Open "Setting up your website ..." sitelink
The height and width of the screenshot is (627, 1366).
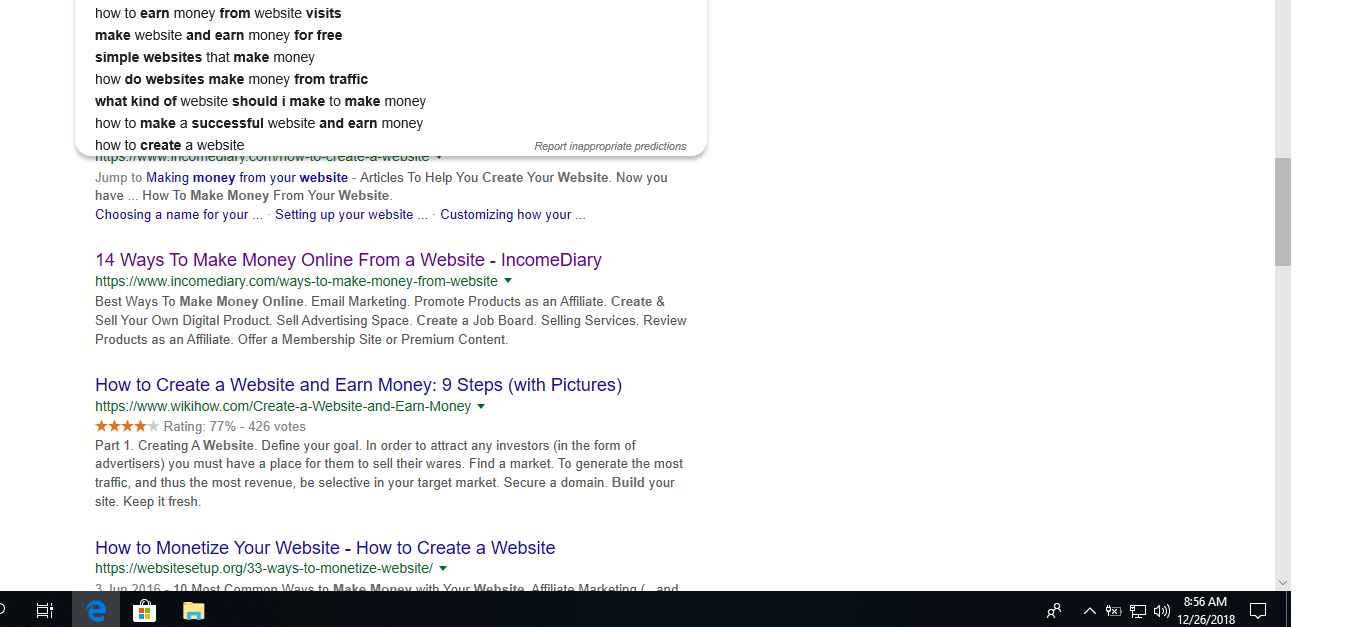point(351,214)
